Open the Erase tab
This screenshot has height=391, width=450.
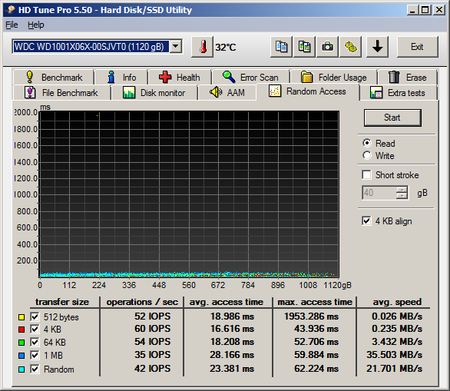(x=407, y=77)
